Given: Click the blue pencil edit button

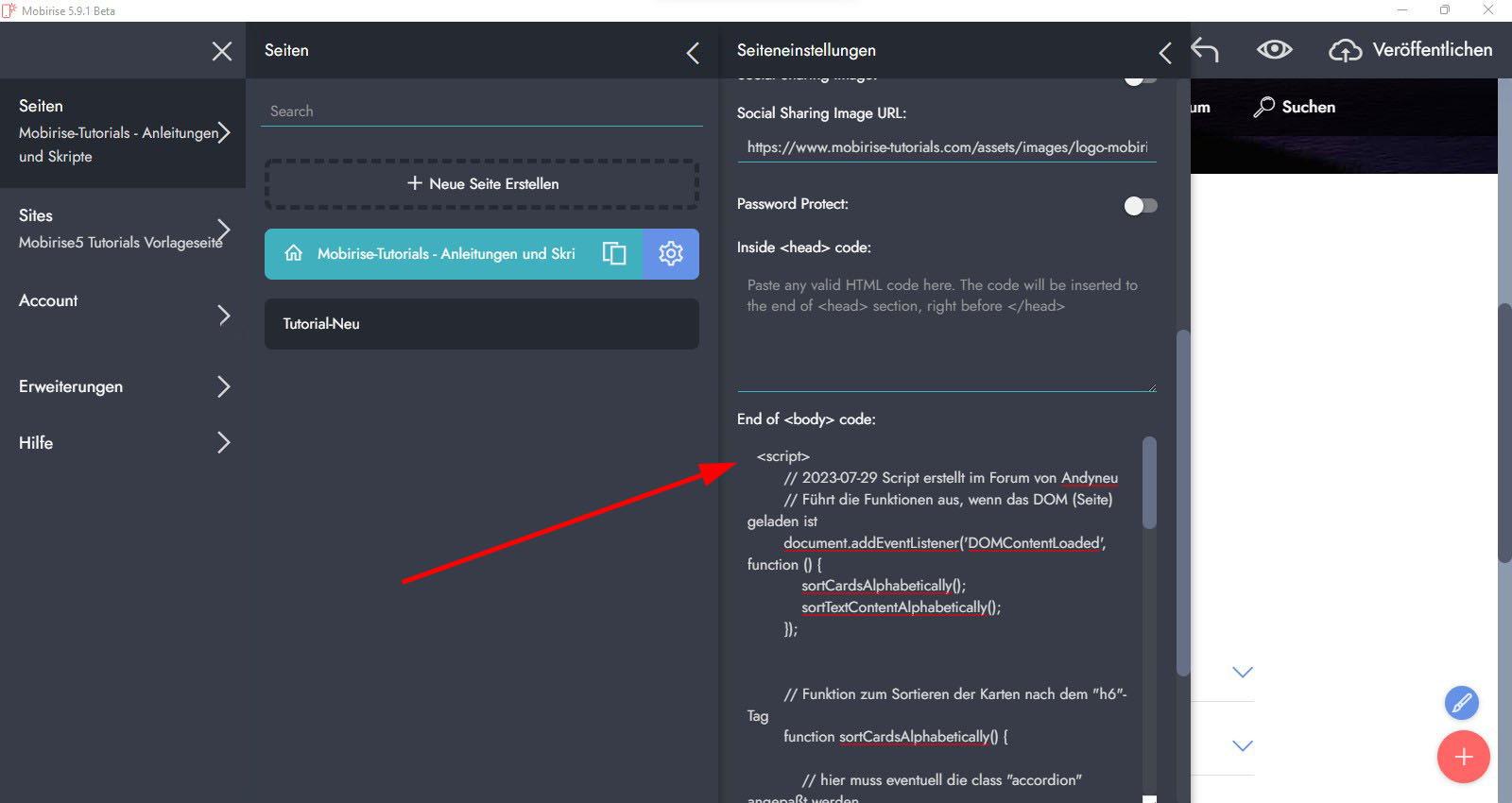Looking at the screenshot, I should click(x=1461, y=703).
